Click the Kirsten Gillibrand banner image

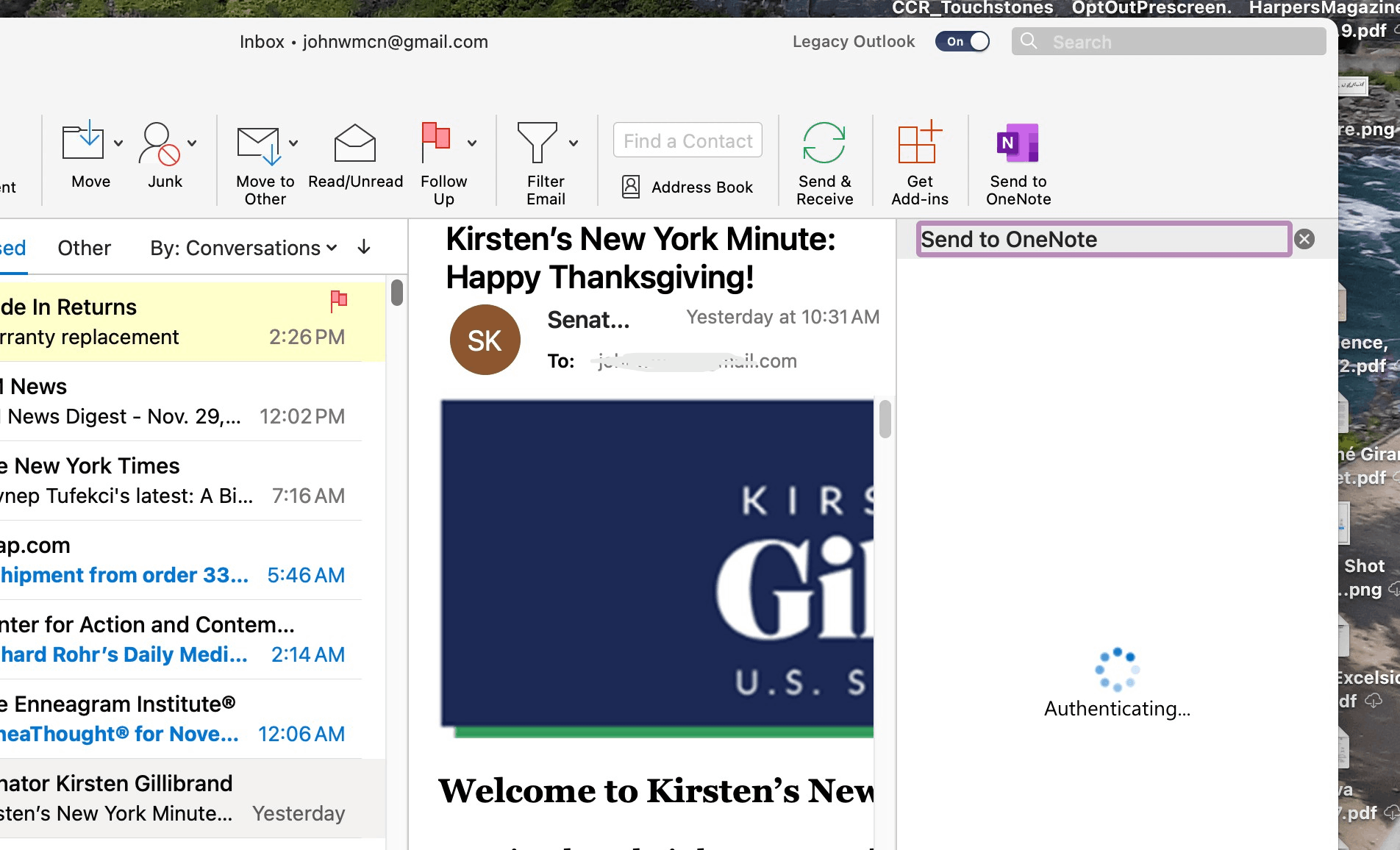coord(657,568)
